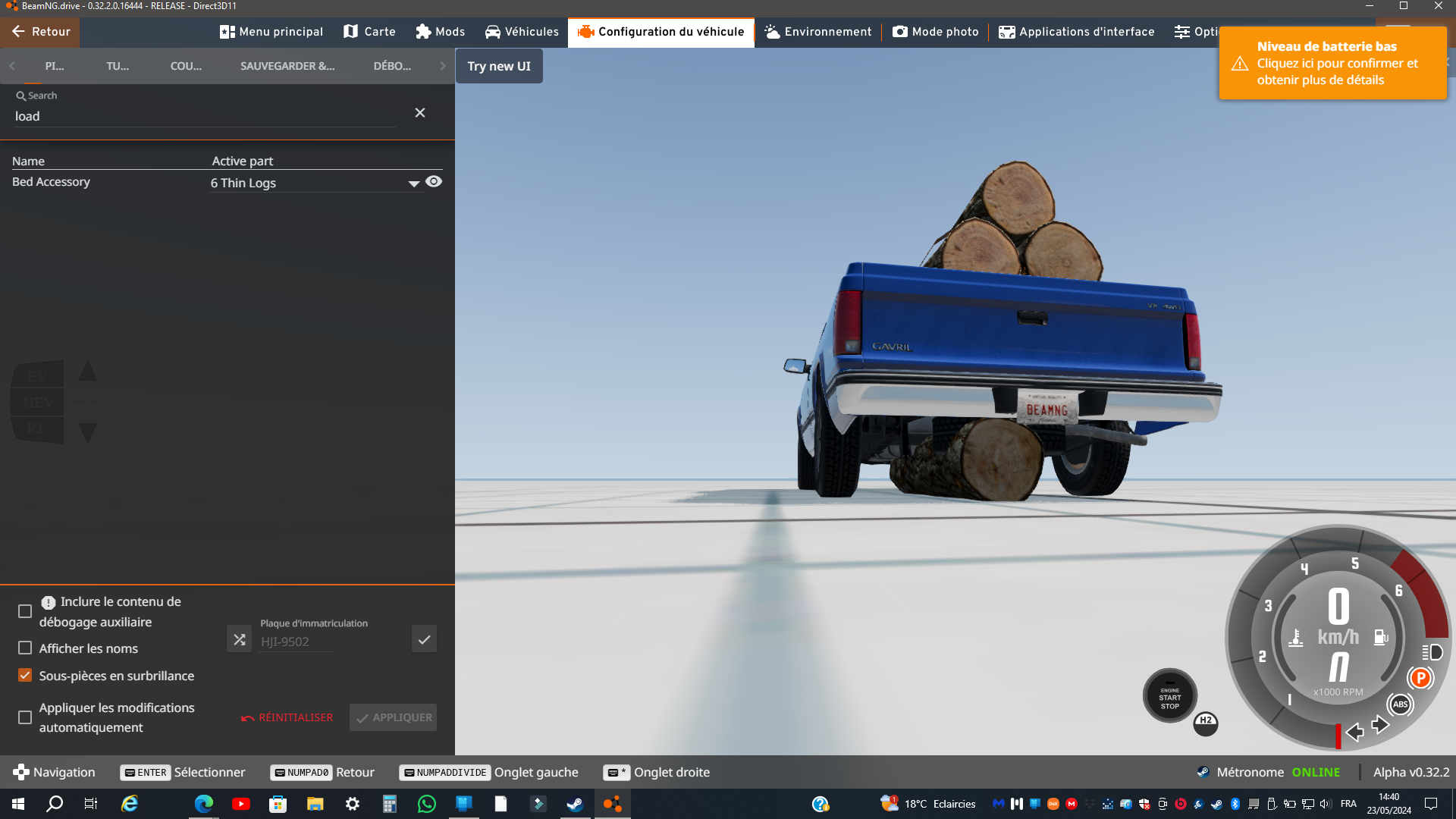Open Windows taskbar search
Image resolution: width=1456 pixels, height=819 pixels.
coord(55,804)
